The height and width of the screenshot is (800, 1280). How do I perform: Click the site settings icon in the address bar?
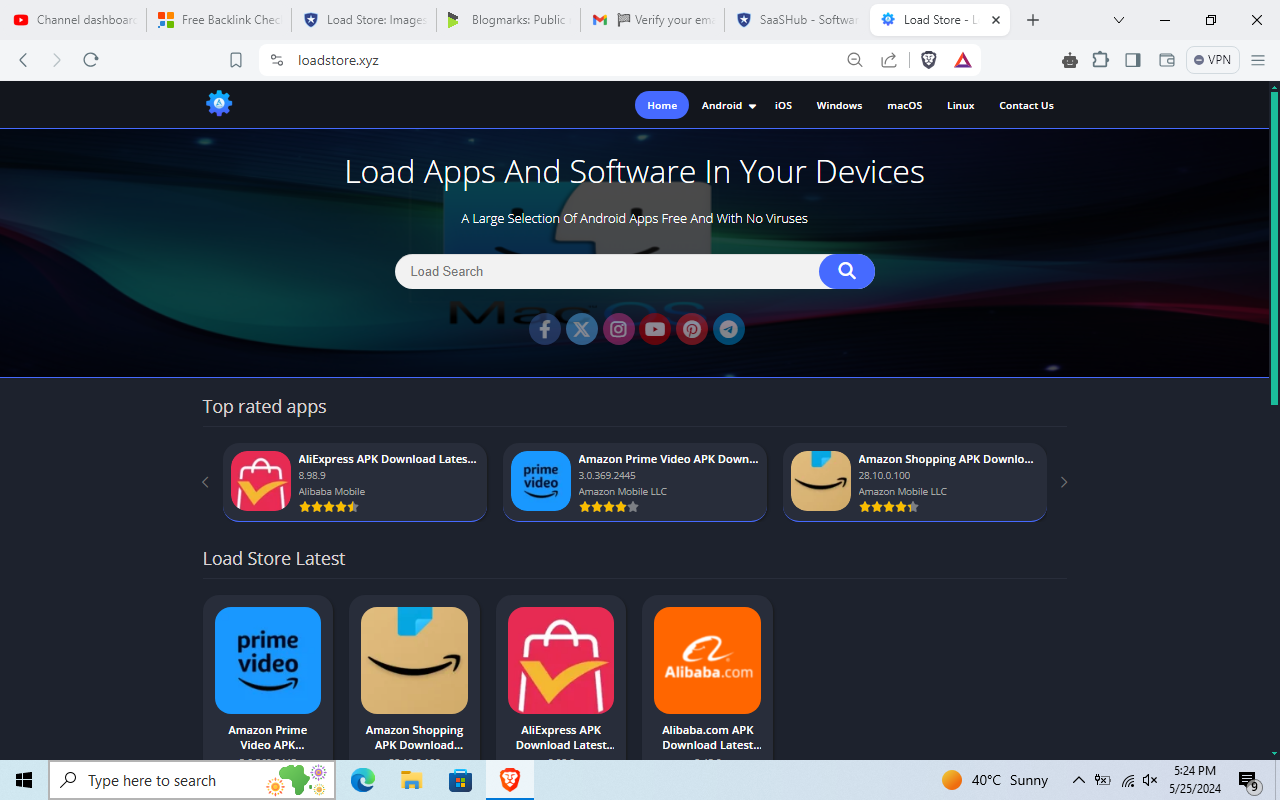point(277,60)
